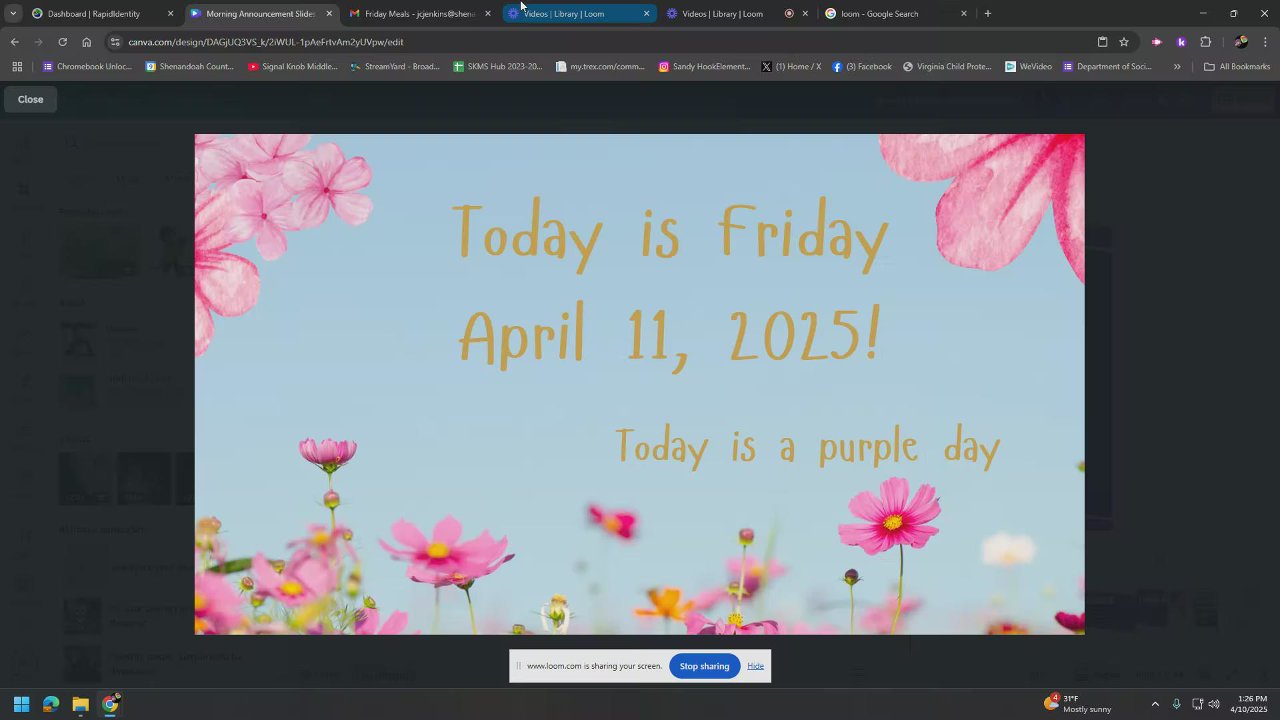Open the weather widget showing Mostly sunny

click(1078, 704)
